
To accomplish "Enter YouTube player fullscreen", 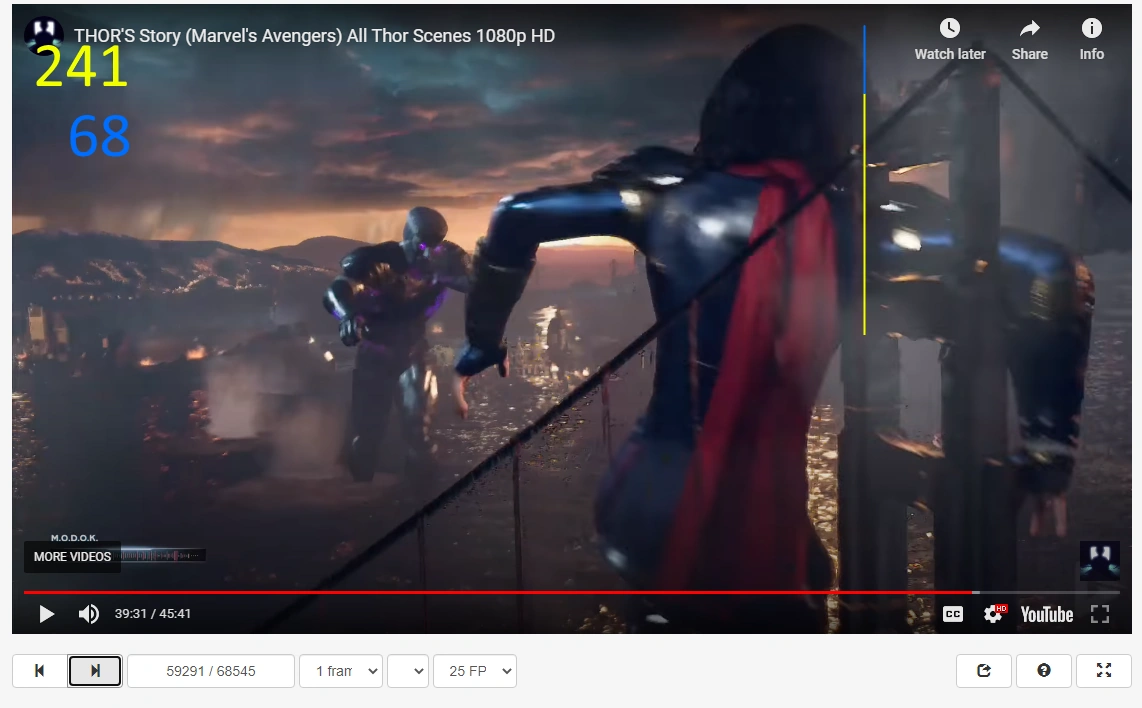I will coord(1100,614).
